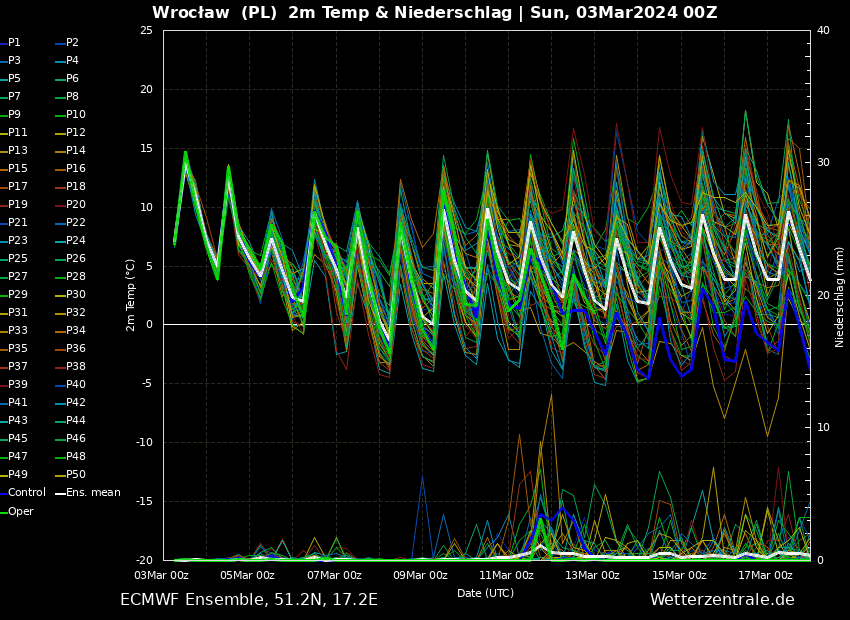Click the ECMWF Ensemble, 51.2N, 17.2E caption

pyautogui.click(x=249, y=600)
